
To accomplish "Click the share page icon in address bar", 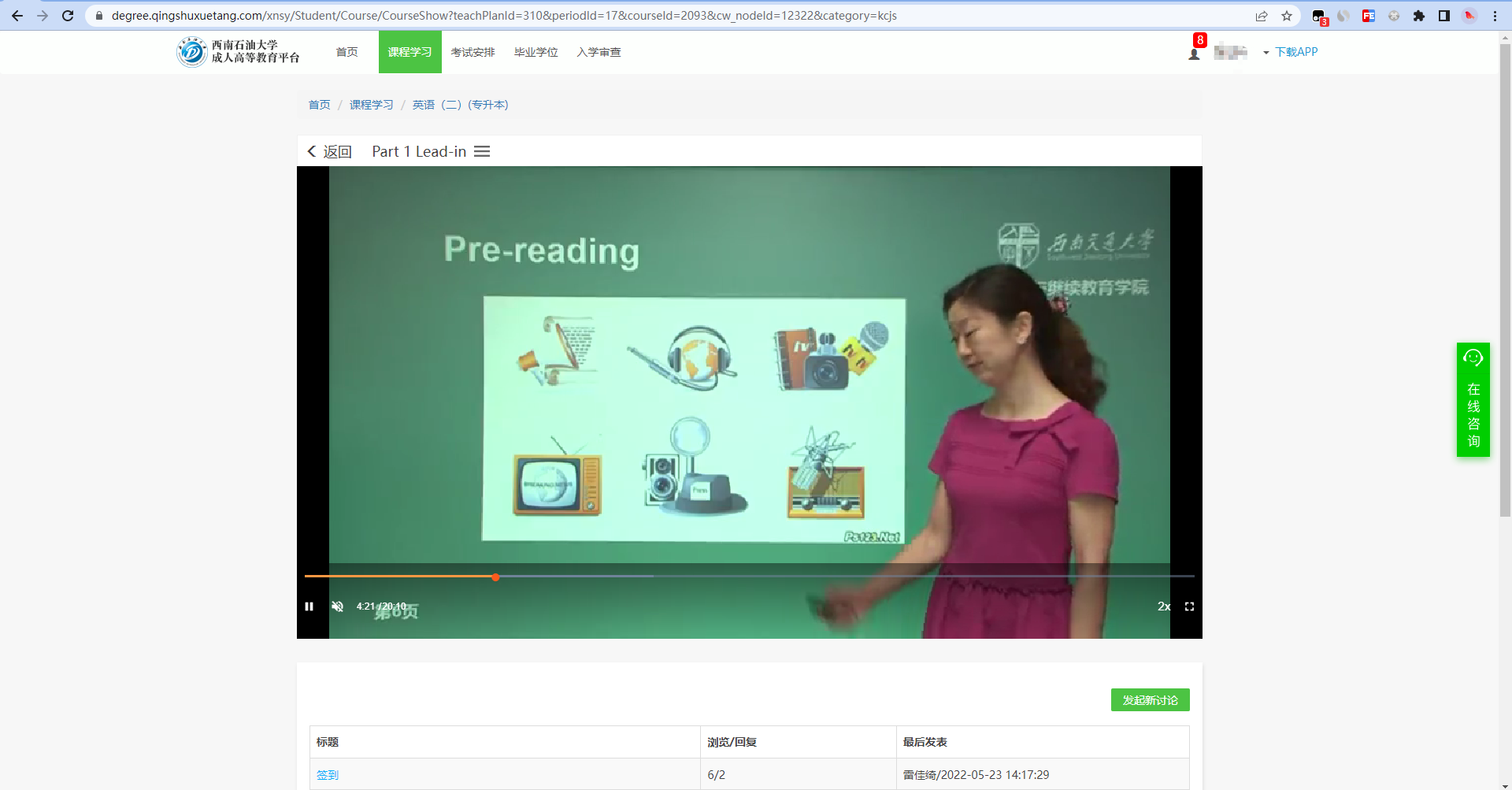I will point(1262,16).
